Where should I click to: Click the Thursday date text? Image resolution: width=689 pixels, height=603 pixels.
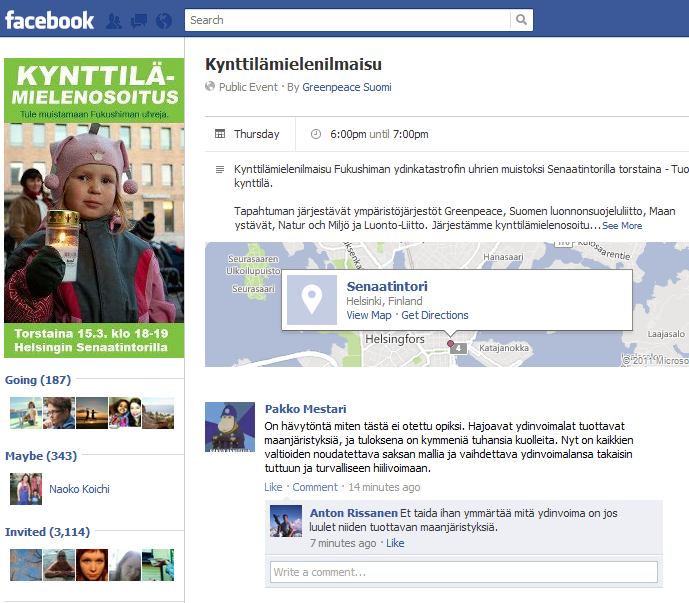pos(257,134)
